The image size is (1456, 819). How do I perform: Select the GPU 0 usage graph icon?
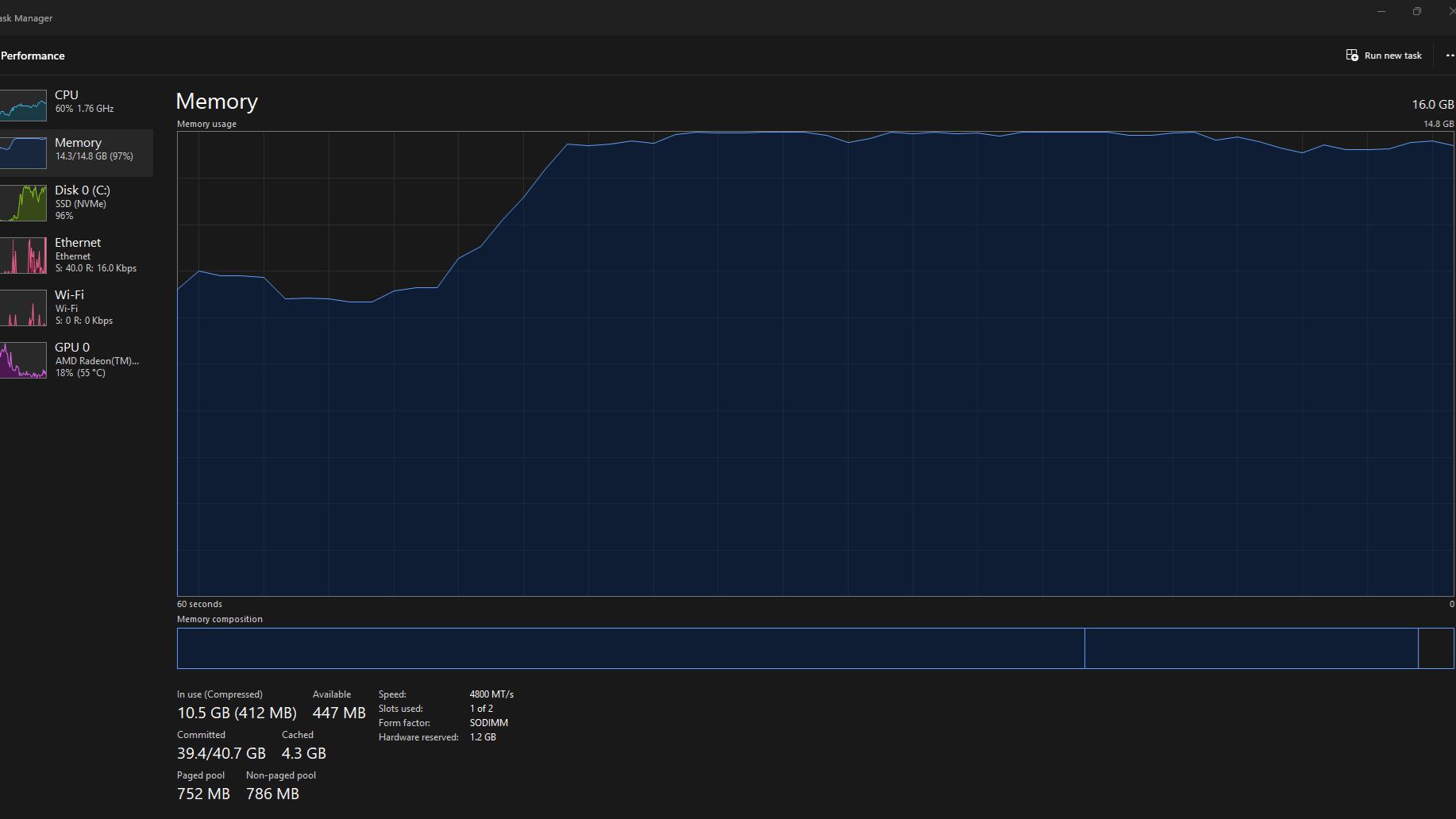pyautogui.click(x=23, y=360)
